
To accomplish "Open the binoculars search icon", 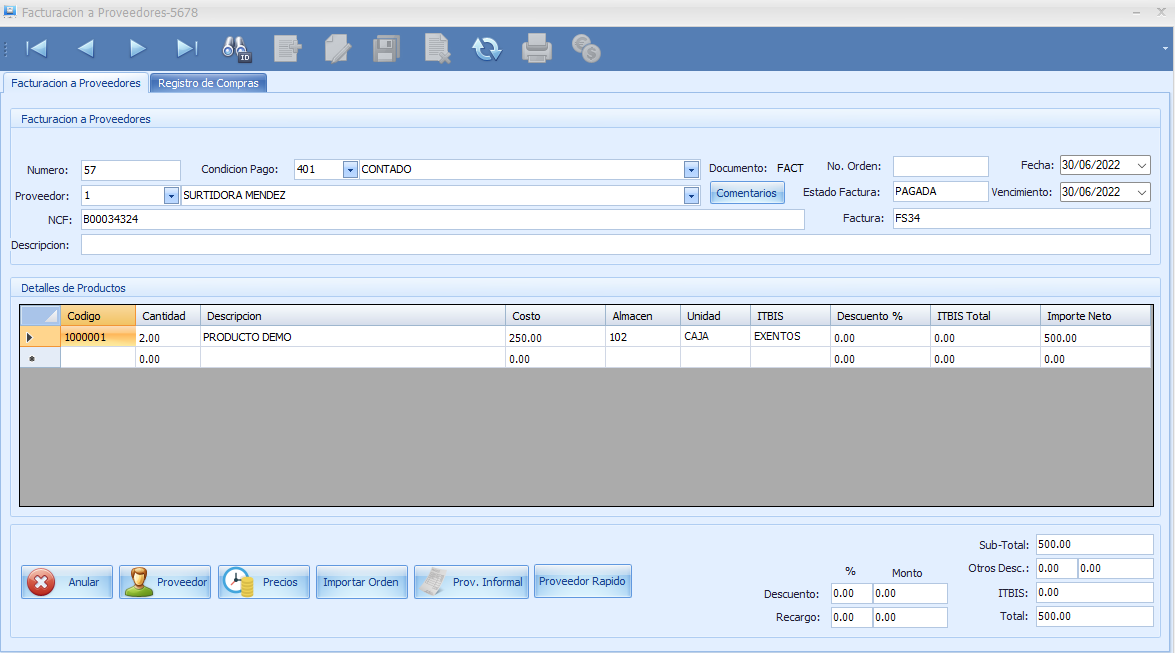I will (237, 48).
